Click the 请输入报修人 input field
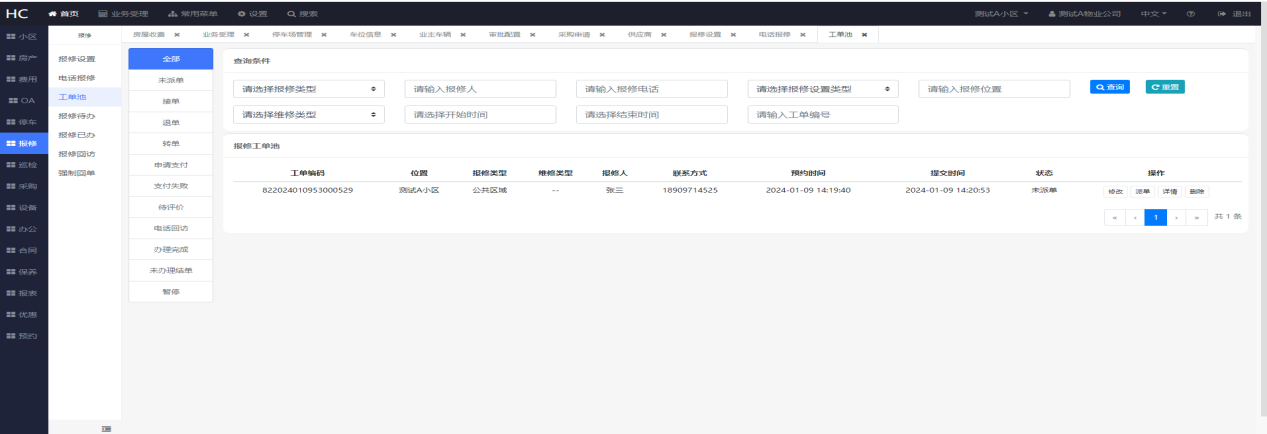Viewport: 1267px width, 434px height. click(x=480, y=89)
